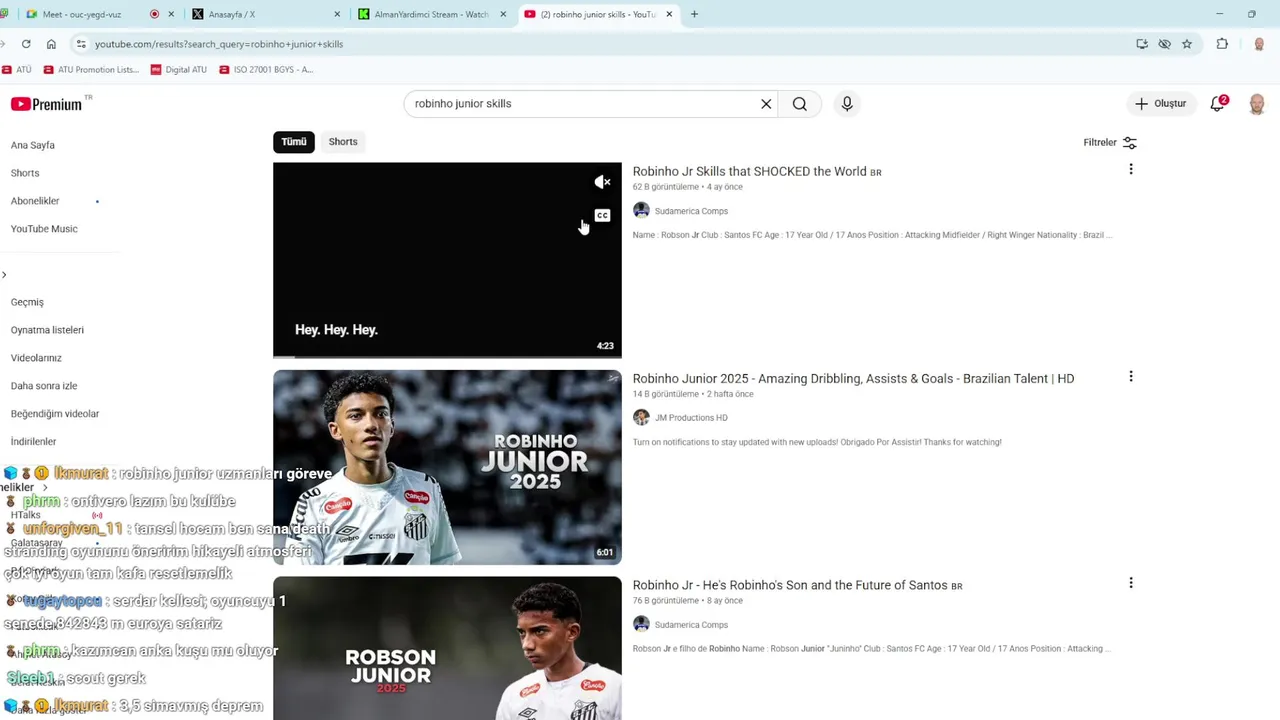The width and height of the screenshot is (1280, 720).
Task: Toggle captions CC on the preview
Action: click(602, 216)
